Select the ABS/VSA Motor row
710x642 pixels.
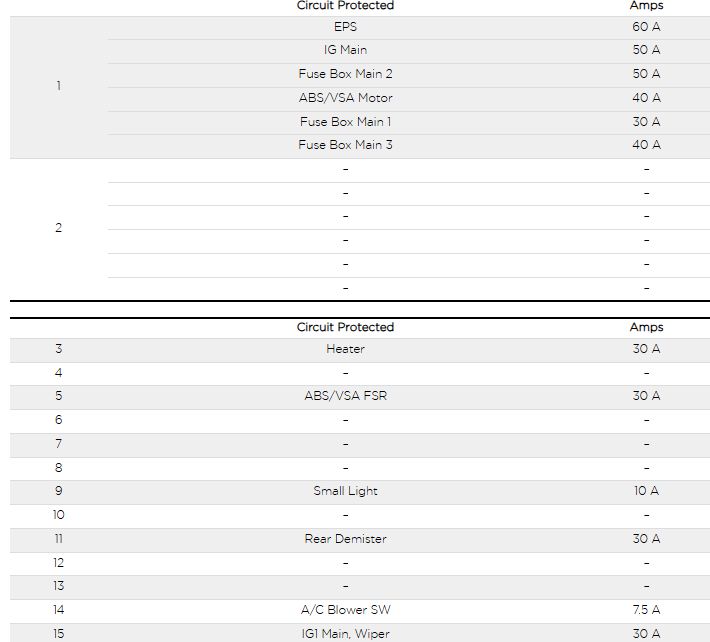coord(345,98)
